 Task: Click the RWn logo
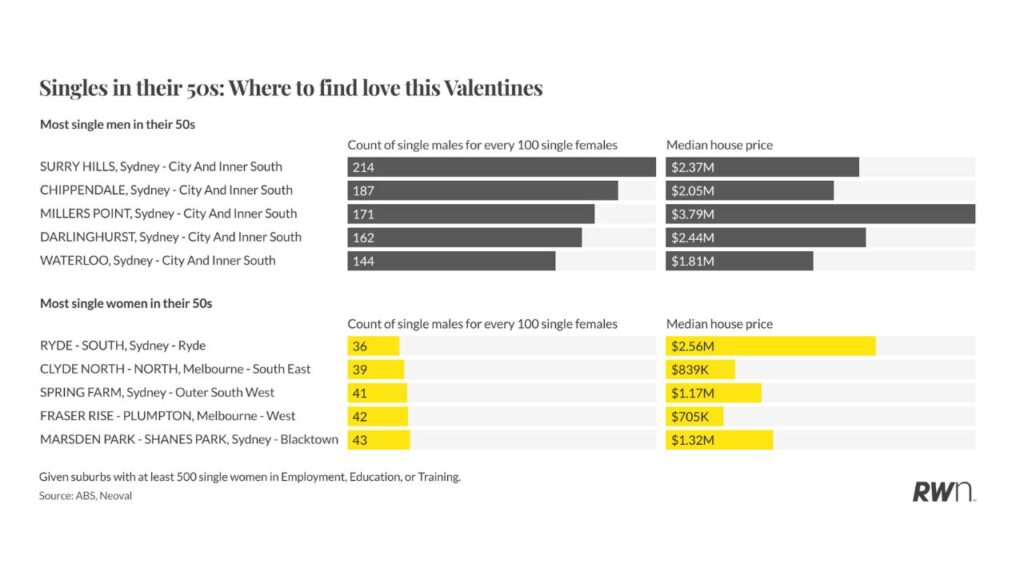[943, 491]
